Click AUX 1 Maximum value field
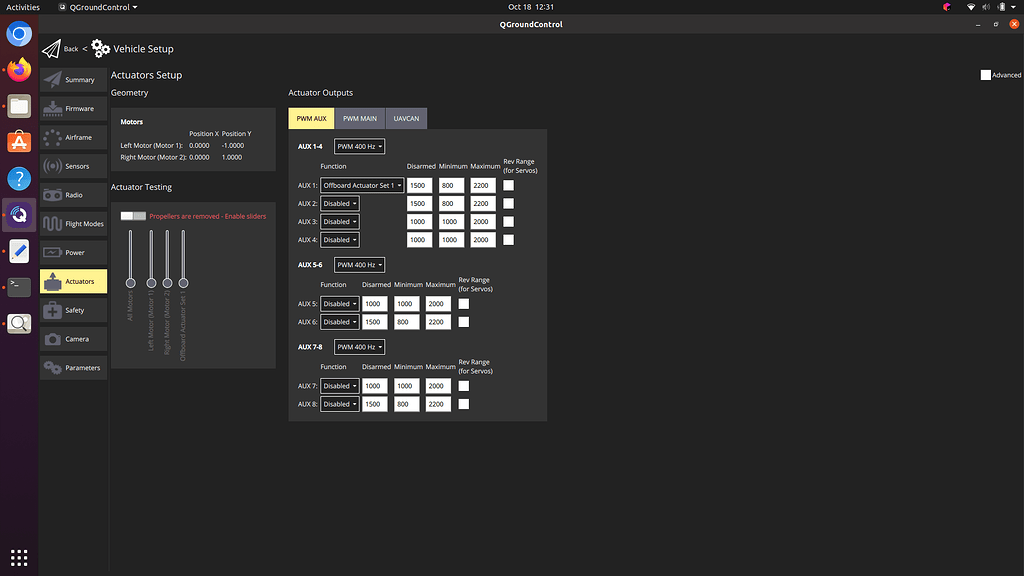Image resolution: width=1024 pixels, height=576 pixels. [x=483, y=185]
